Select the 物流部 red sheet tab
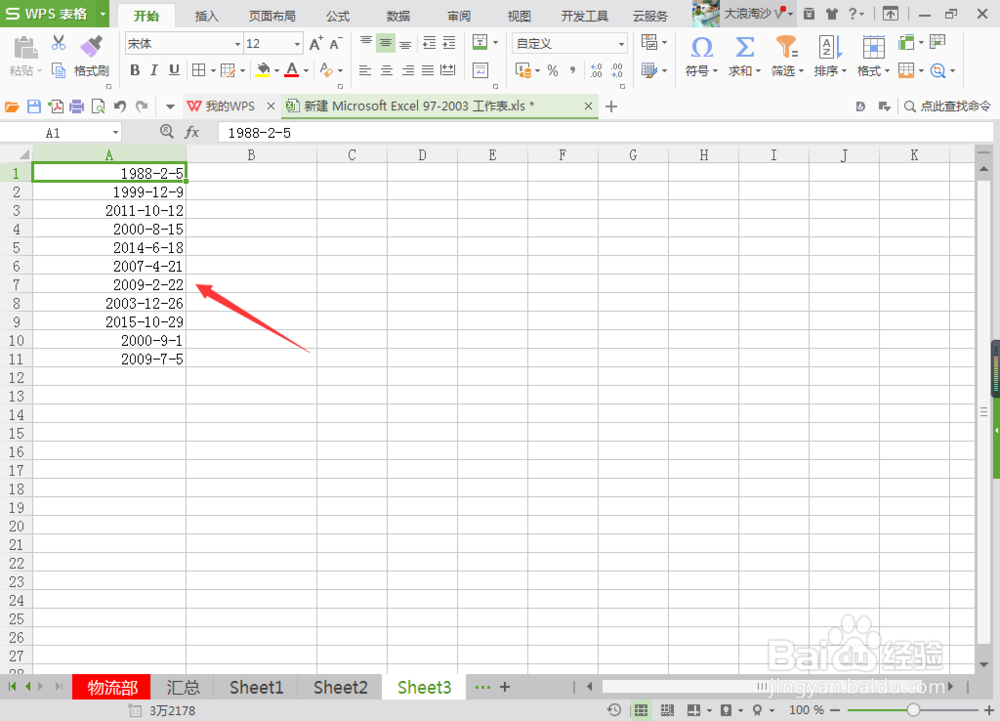The width and height of the screenshot is (1000, 721). (x=112, y=687)
